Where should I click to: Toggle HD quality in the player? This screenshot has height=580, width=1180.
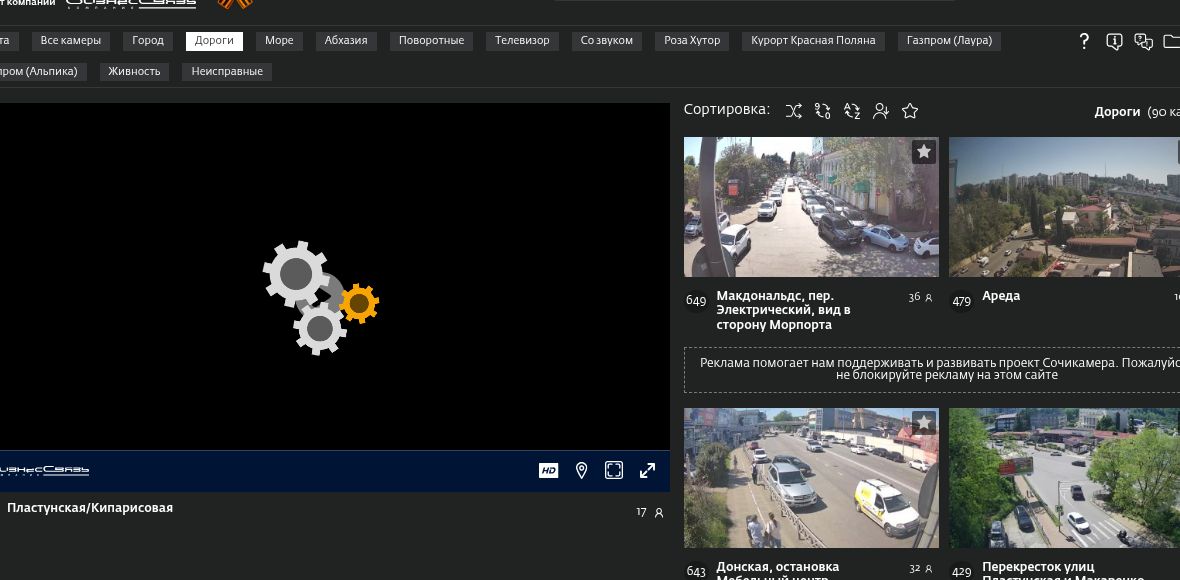[x=549, y=471]
